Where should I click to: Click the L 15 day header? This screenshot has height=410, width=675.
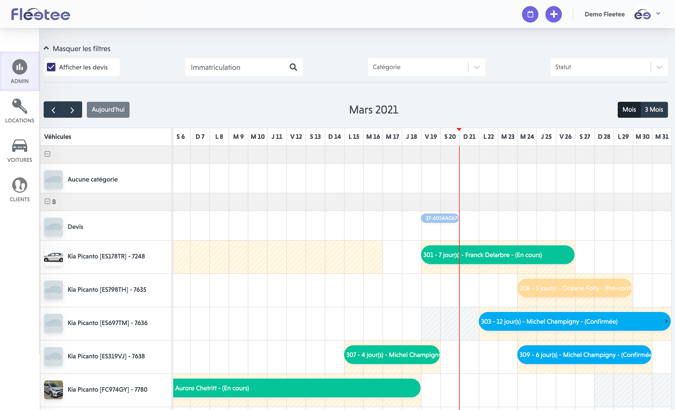point(354,137)
